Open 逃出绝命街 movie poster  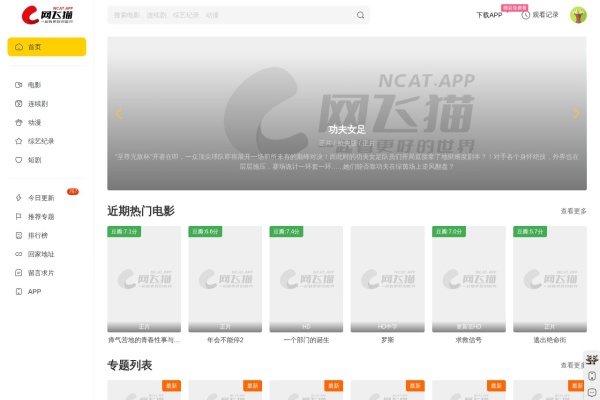(x=550, y=279)
